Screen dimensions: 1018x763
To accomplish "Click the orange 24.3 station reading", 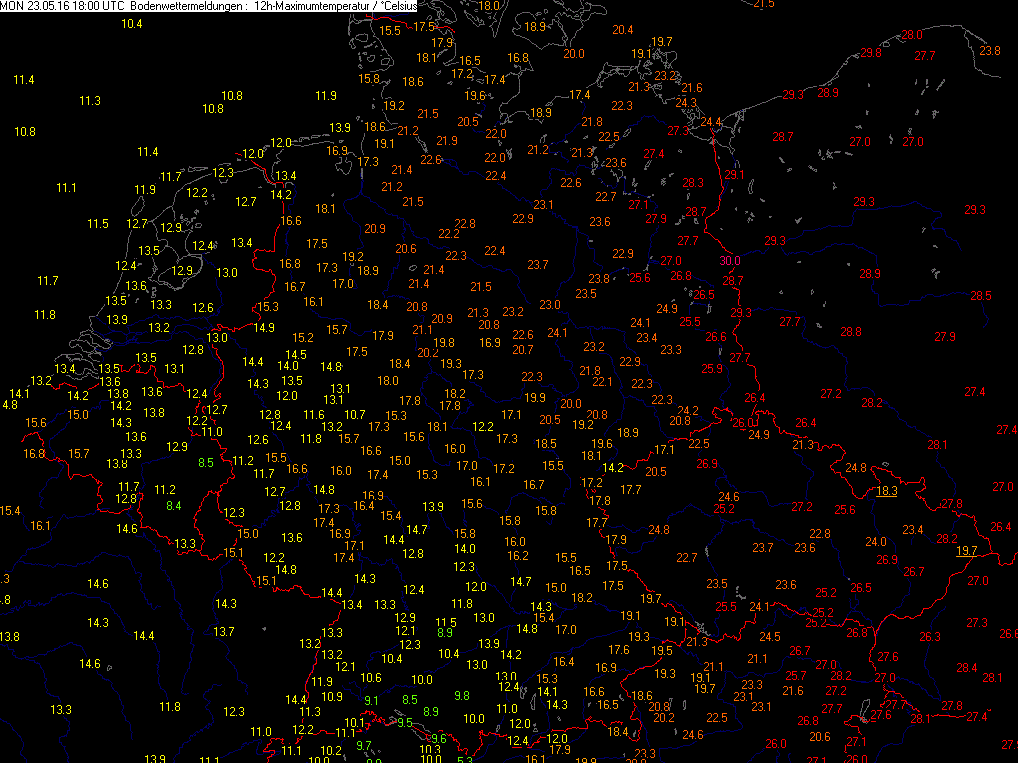I will (686, 103).
